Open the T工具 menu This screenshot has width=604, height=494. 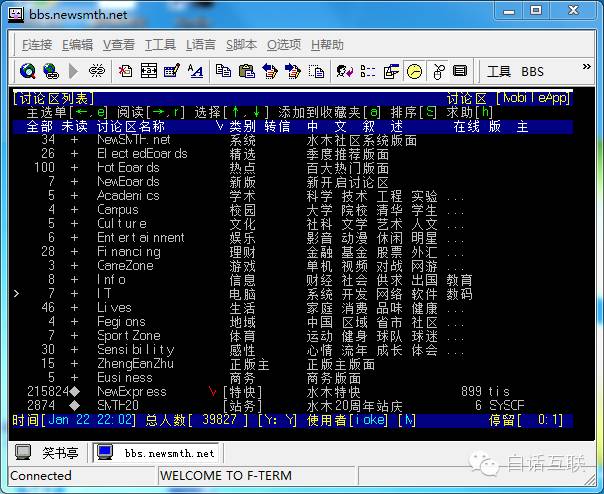tap(160, 45)
